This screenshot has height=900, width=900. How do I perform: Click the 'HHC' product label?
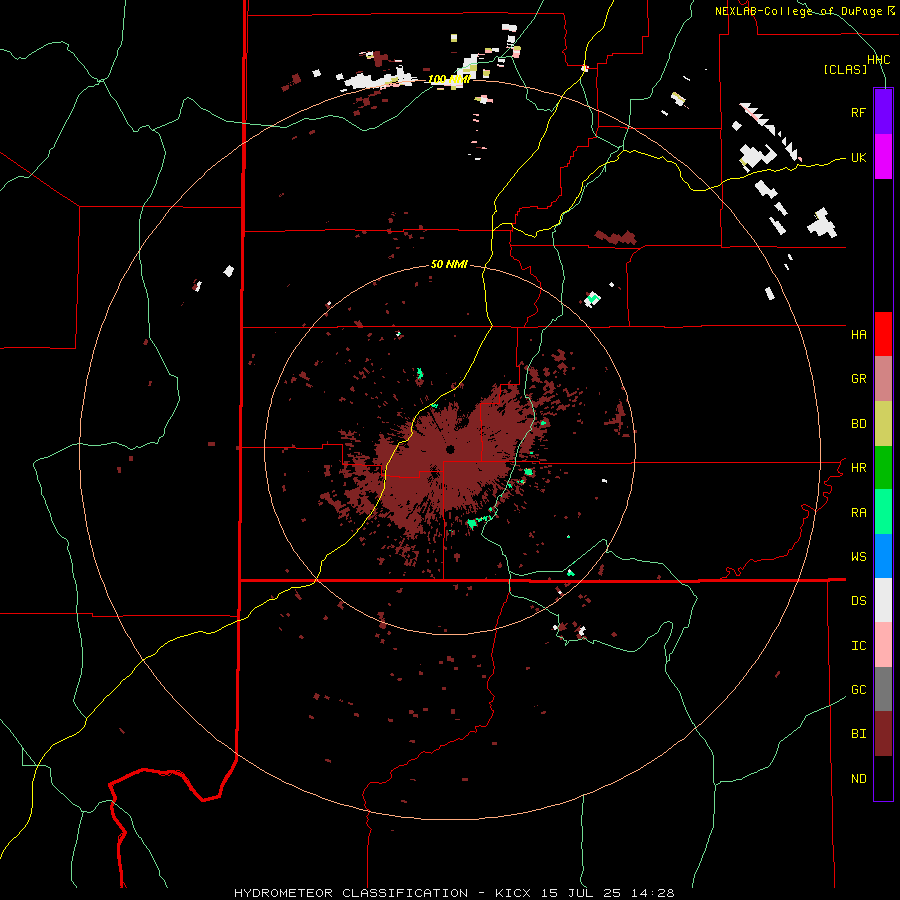[878, 60]
